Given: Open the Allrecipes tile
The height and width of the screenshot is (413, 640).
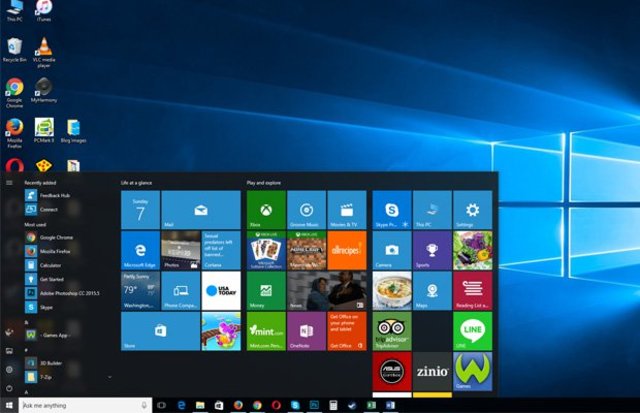Looking at the screenshot, I should pos(347,250).
